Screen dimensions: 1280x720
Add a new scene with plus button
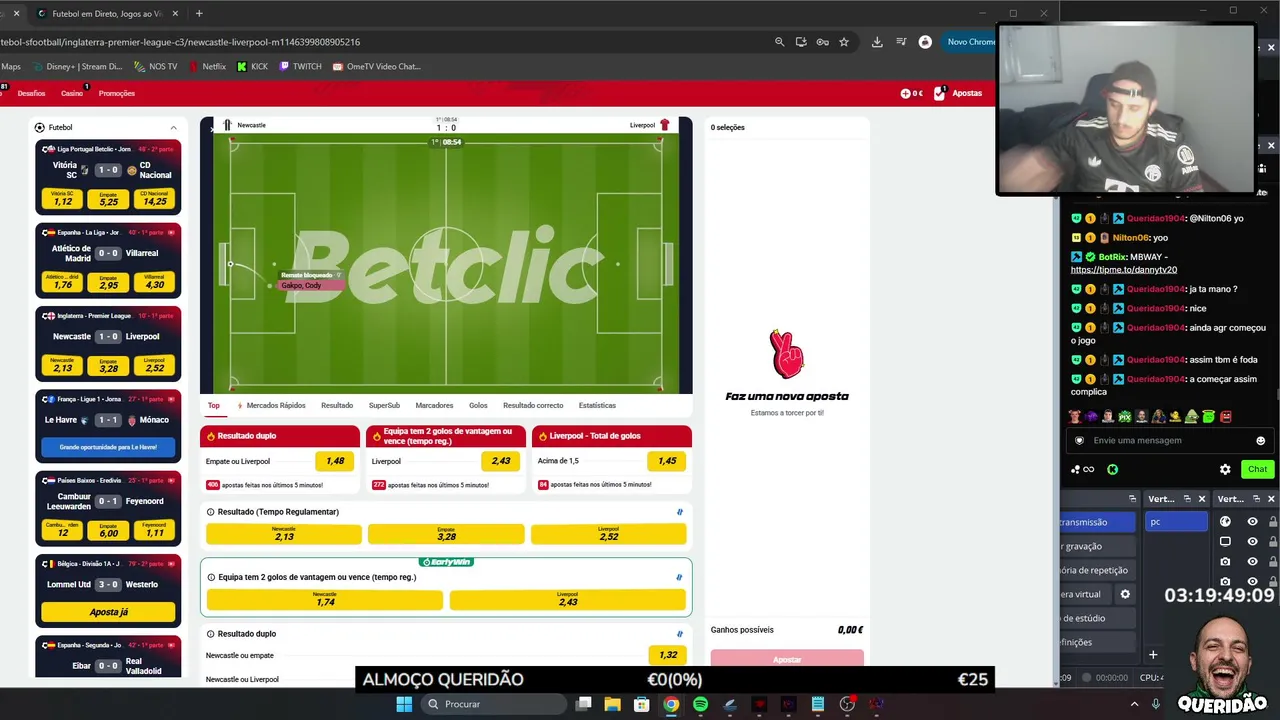coord(1153,655)
